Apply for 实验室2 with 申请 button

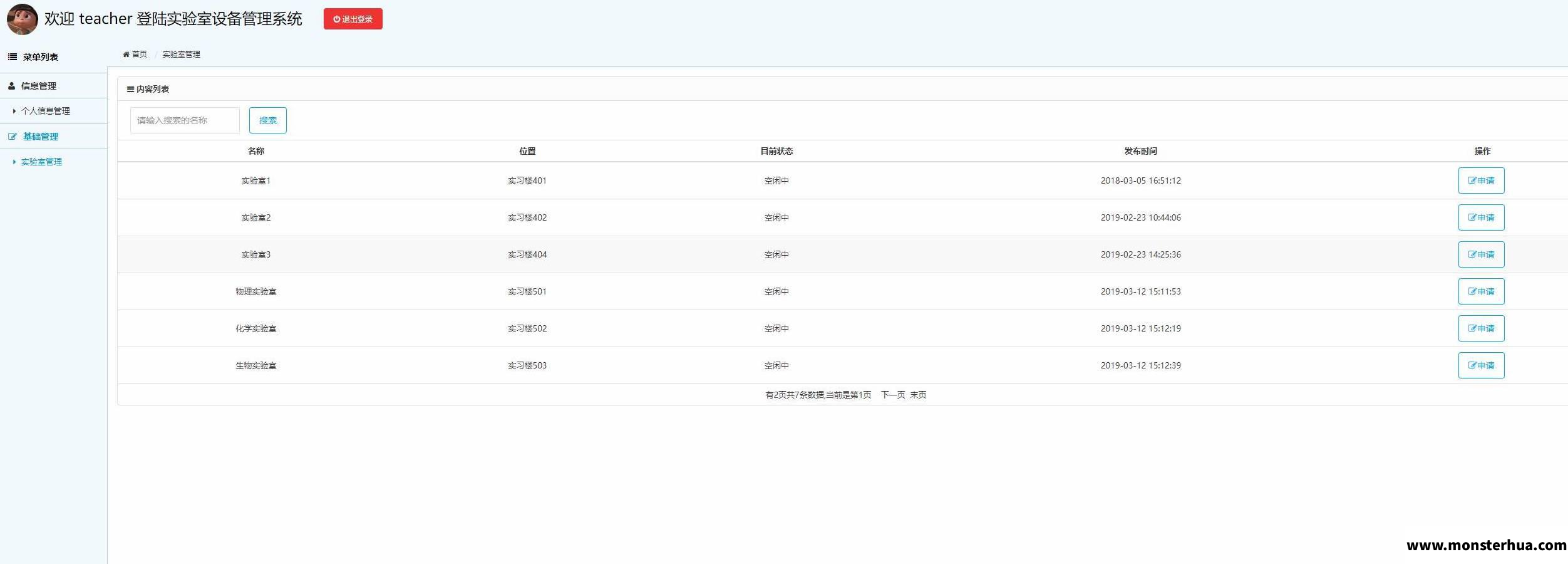pos(1481,217)
